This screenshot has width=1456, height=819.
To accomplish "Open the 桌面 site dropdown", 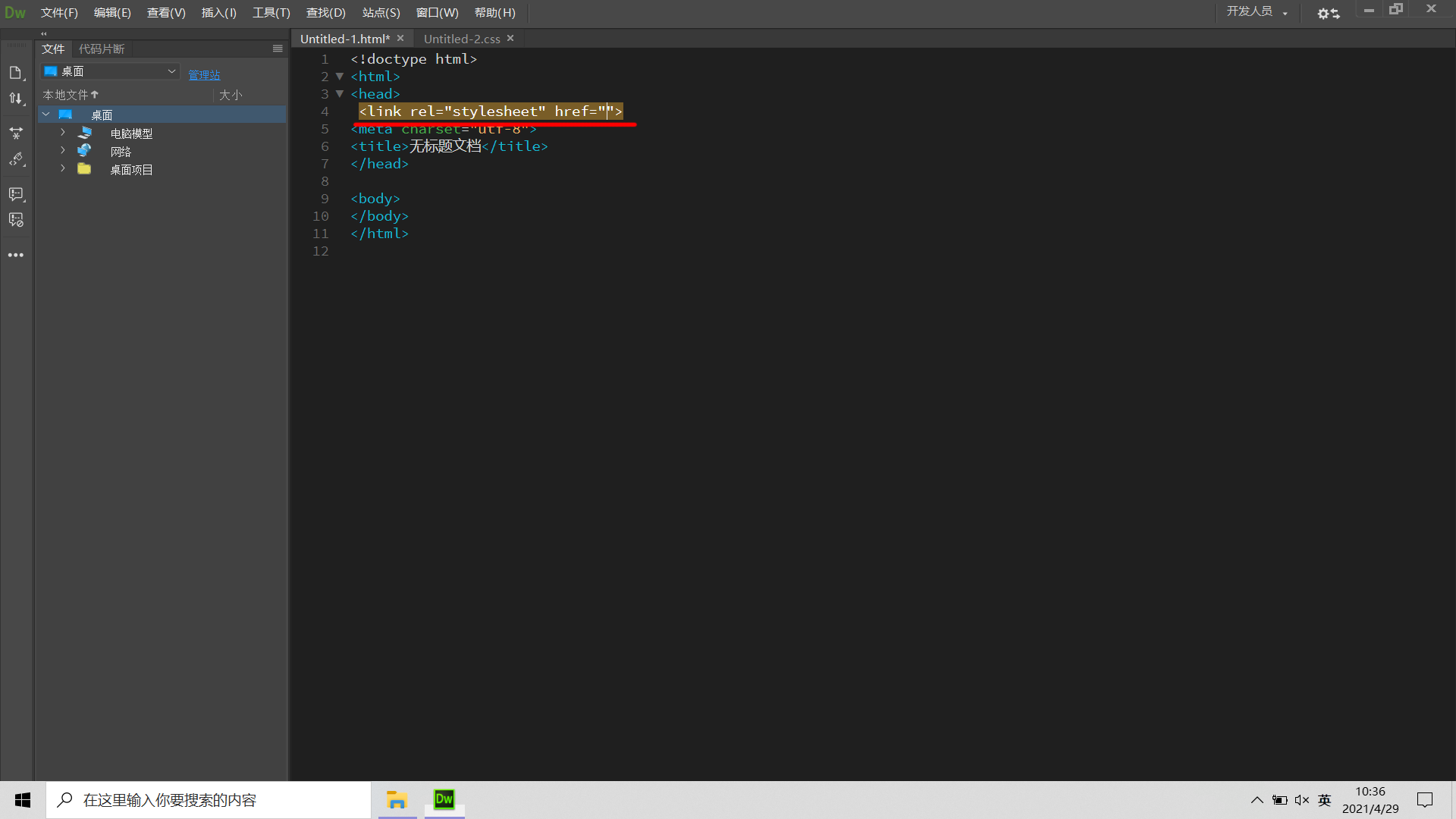I will coord(110,71).
